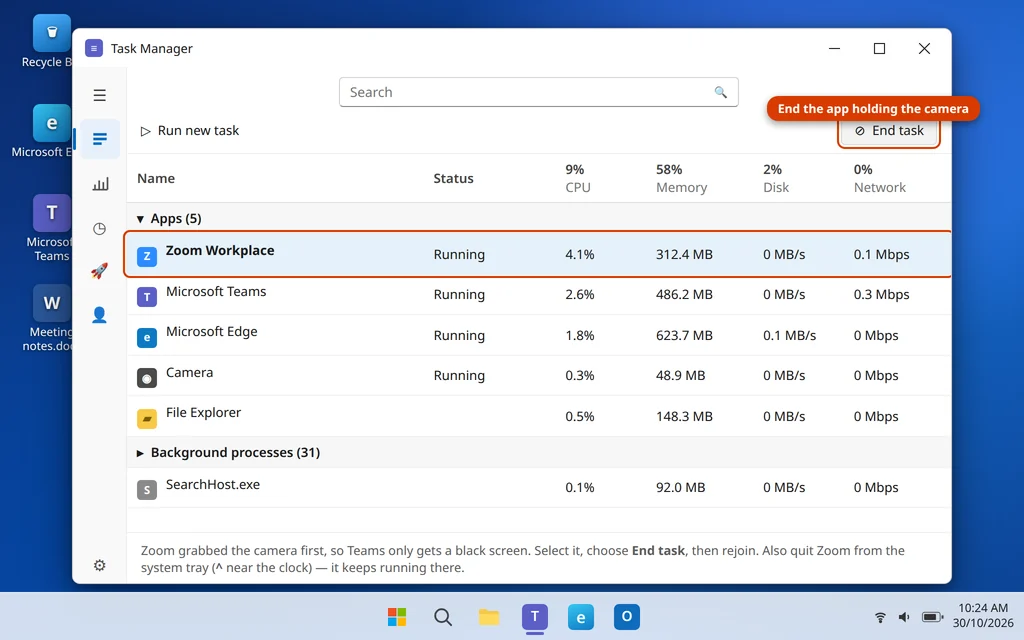Select the Processes sidebar icon
The height and width of the screenshot is (640, 1024).
[100, 139]
